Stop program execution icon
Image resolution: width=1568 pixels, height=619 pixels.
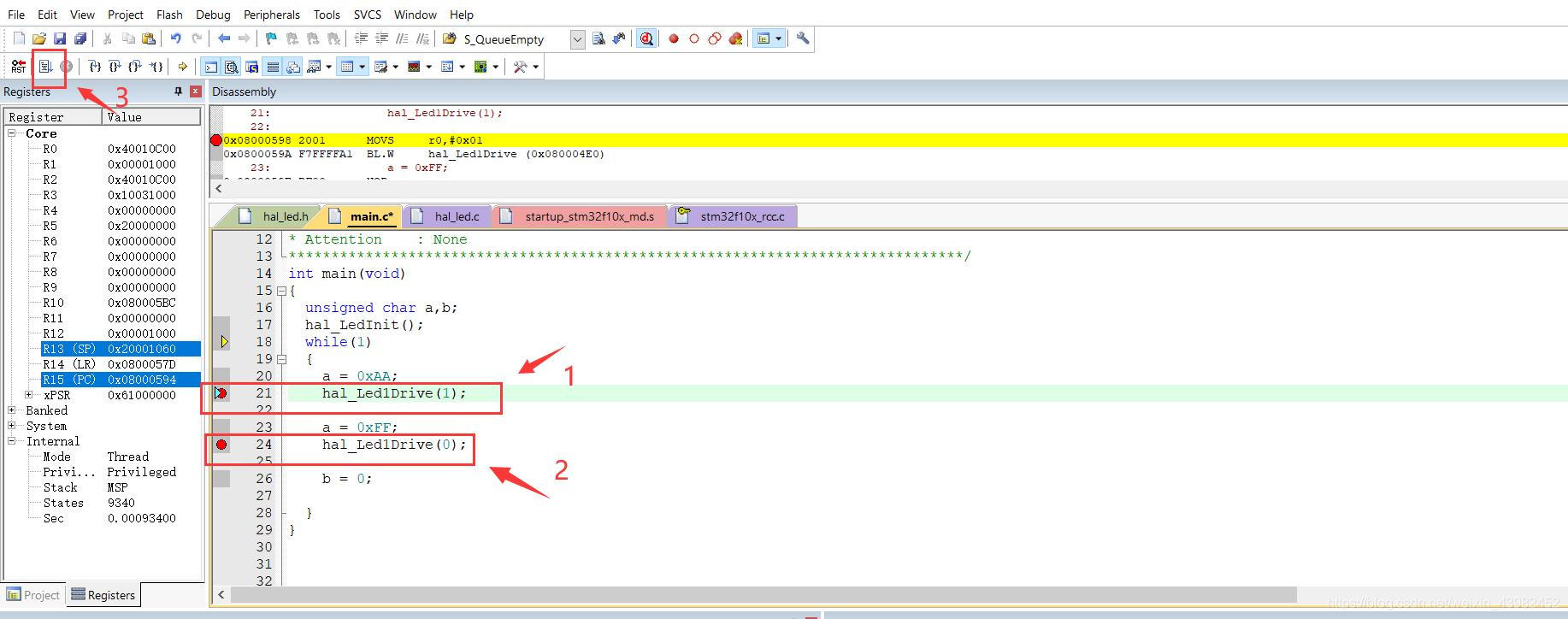(66, 67)
